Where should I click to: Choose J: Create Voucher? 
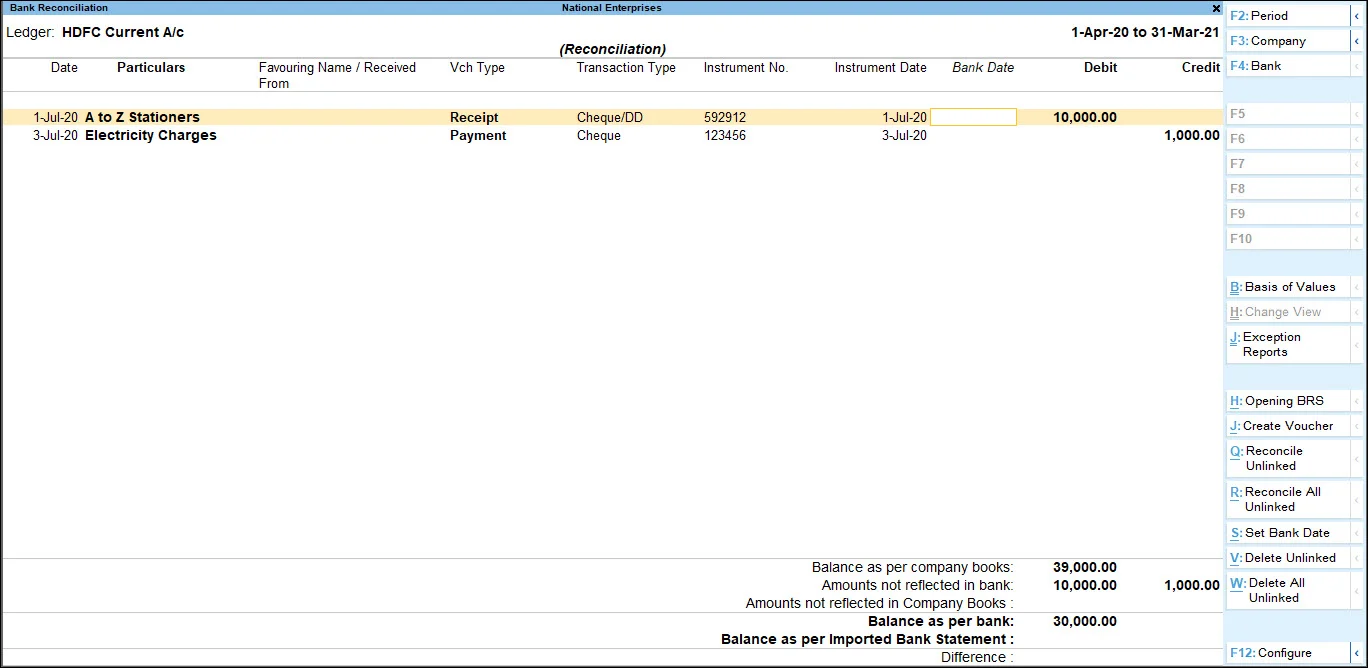click(x=1288, y=426)
